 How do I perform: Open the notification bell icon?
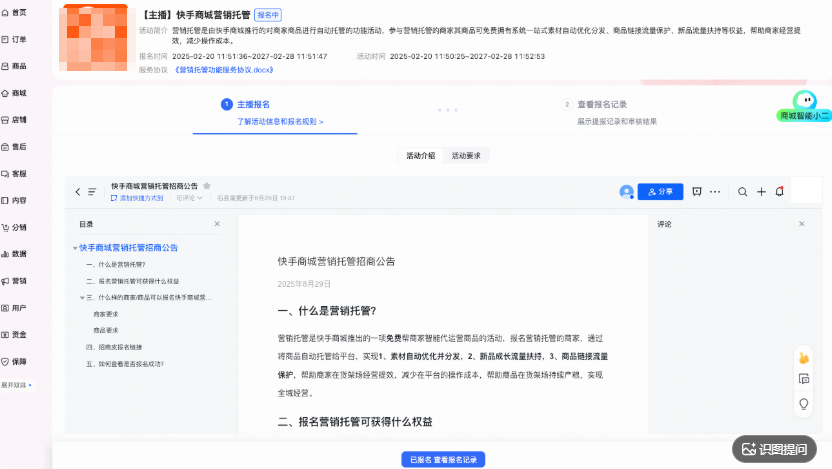coord(779,192)
